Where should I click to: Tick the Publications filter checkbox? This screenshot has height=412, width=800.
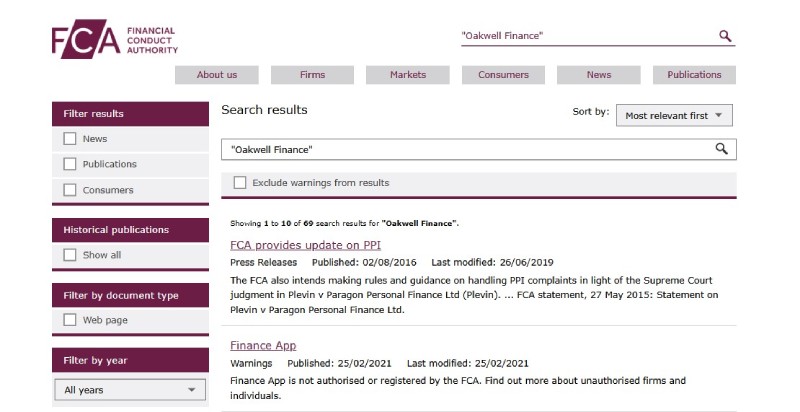[x=70, y=164]
